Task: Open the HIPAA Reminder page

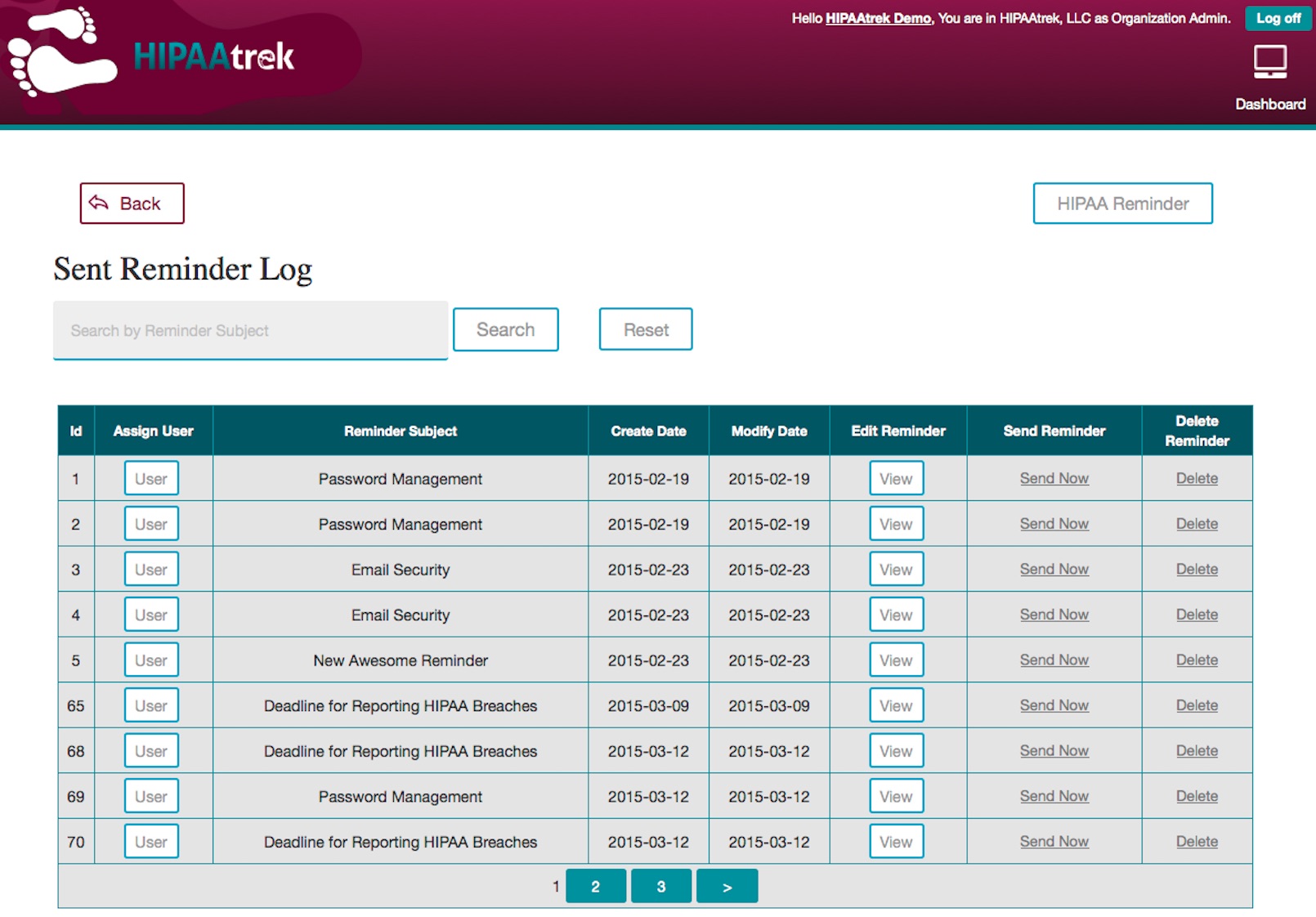Action: tap(1122, 204)
